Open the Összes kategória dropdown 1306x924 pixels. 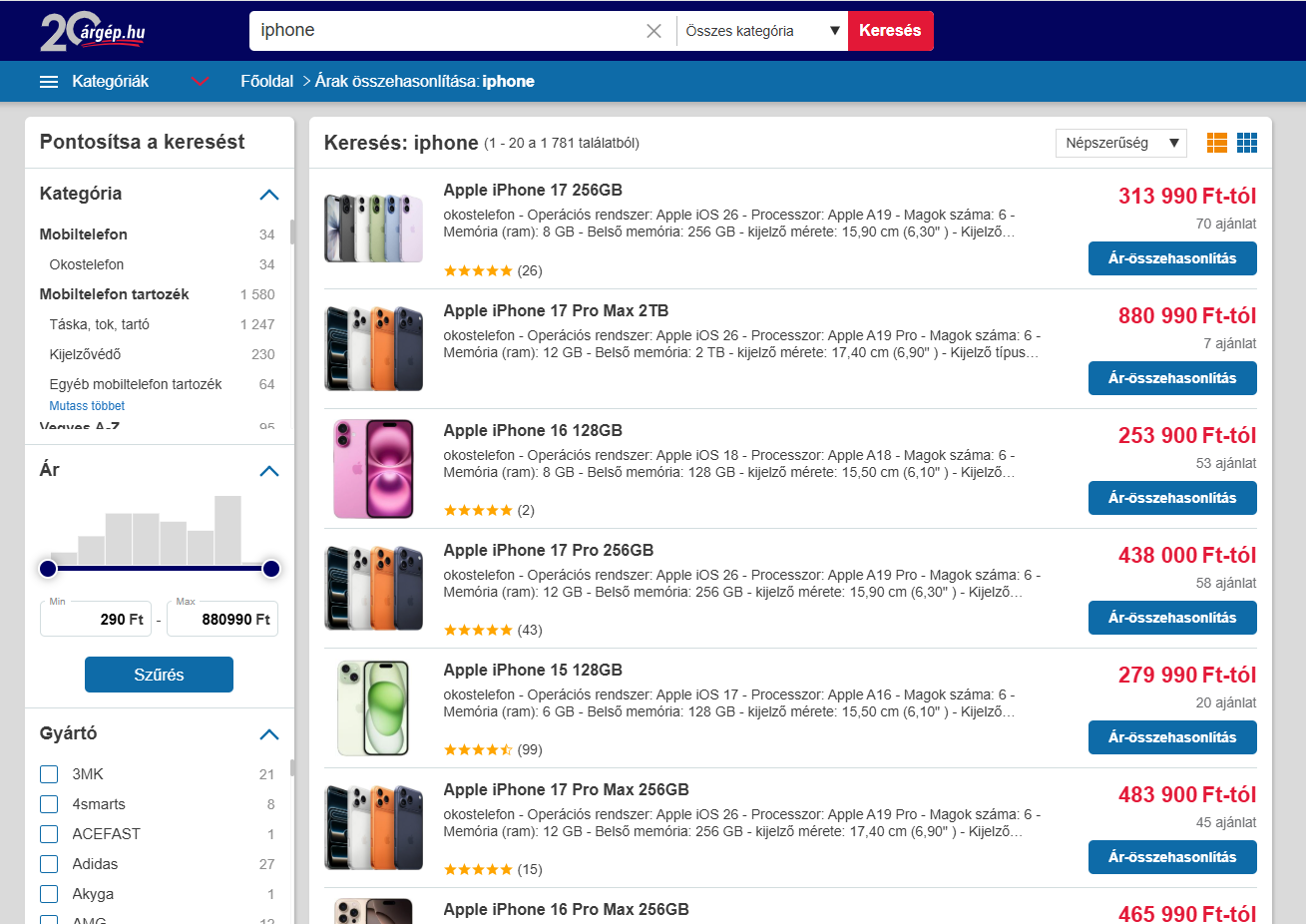(762, 31)
